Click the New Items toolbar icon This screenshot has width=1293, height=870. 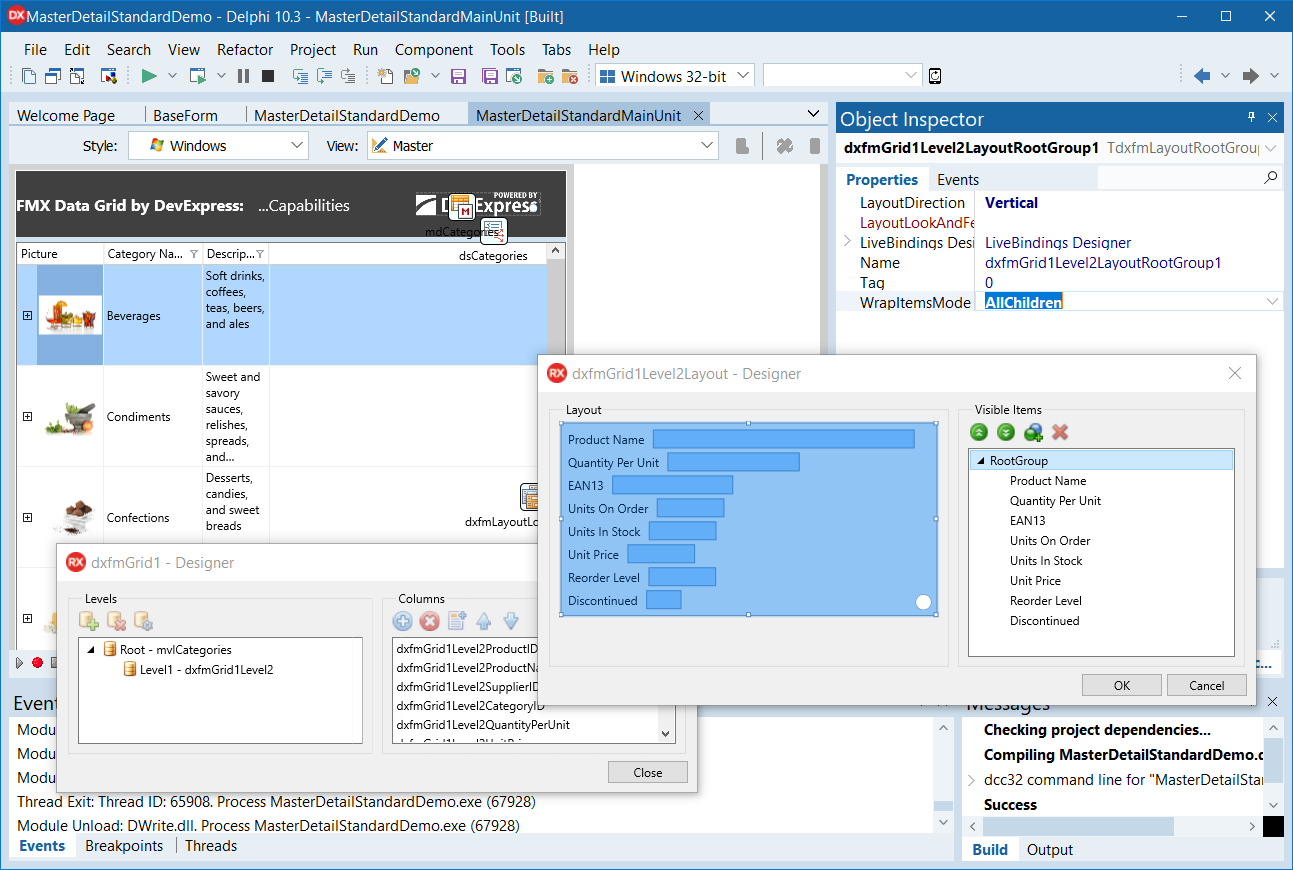click(386, 76)
